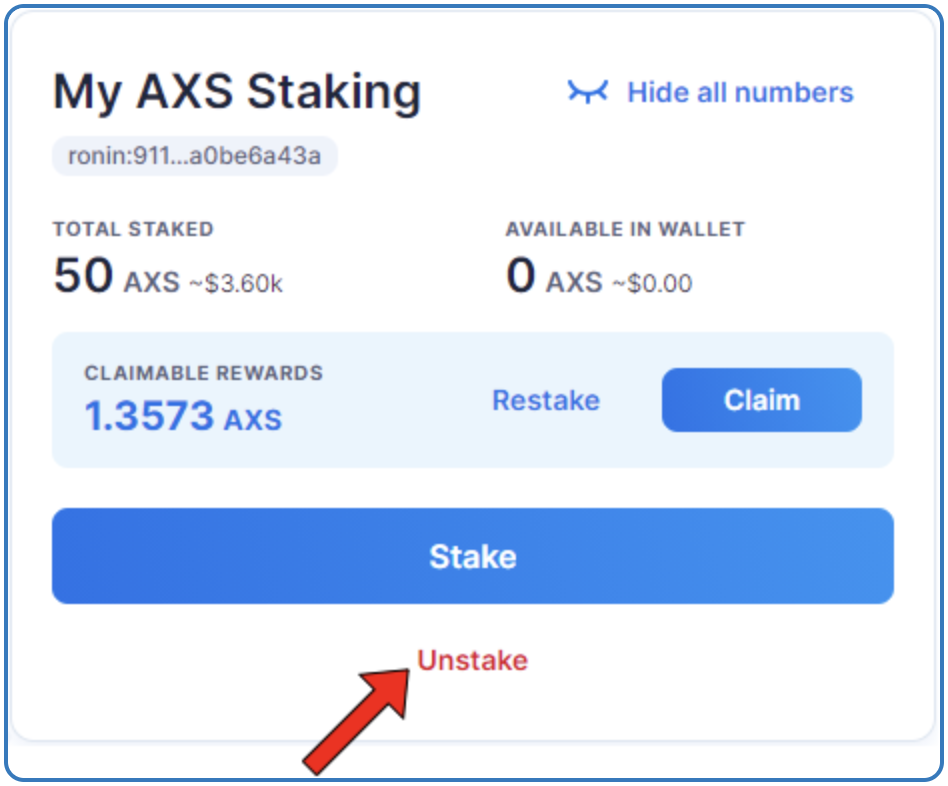
Task: Click the 50 AXS staked amount
Action: [x=117, y=276]
